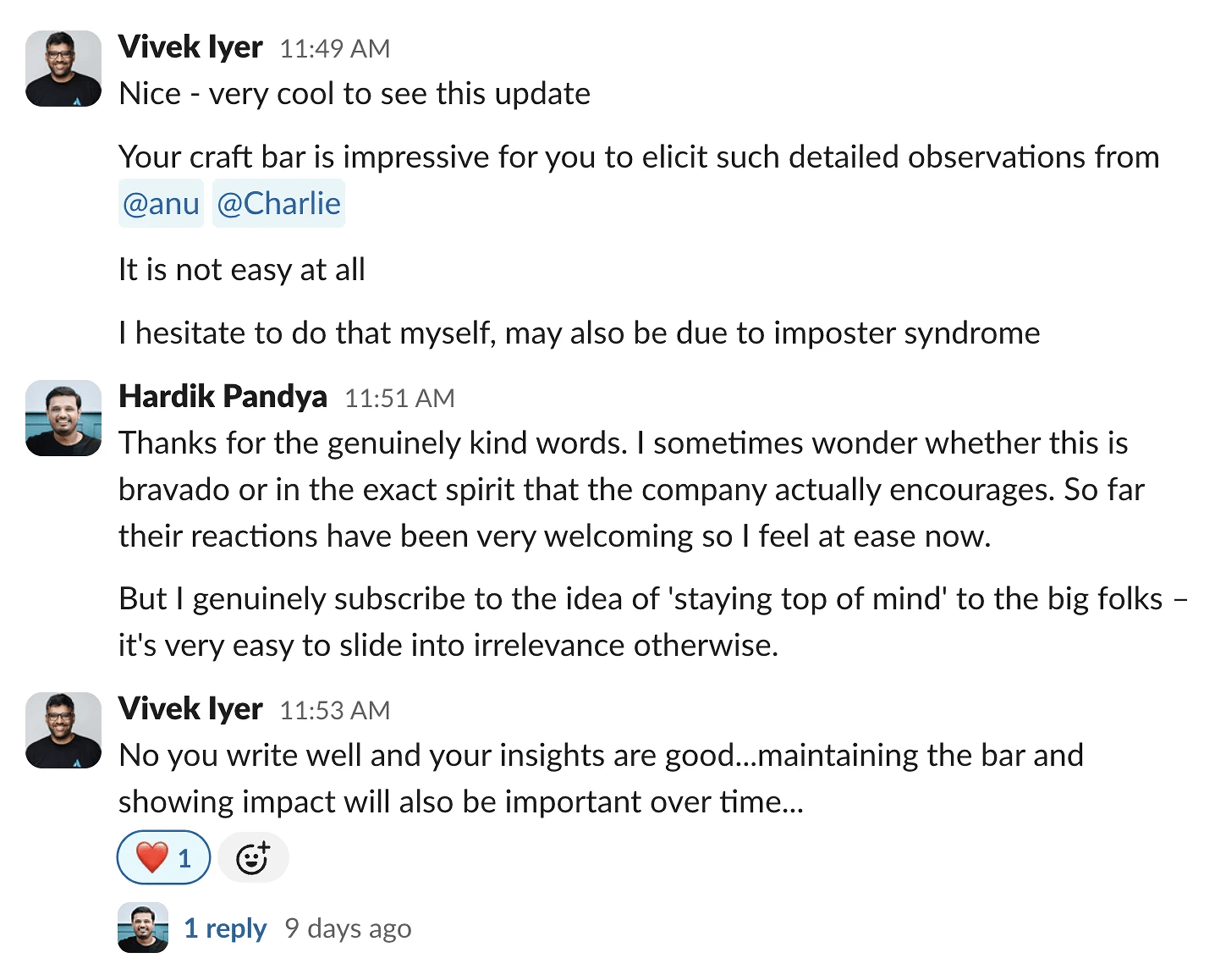
Task: Open the 11:49 AM timestamp link
Action: (x=335, y=49)
